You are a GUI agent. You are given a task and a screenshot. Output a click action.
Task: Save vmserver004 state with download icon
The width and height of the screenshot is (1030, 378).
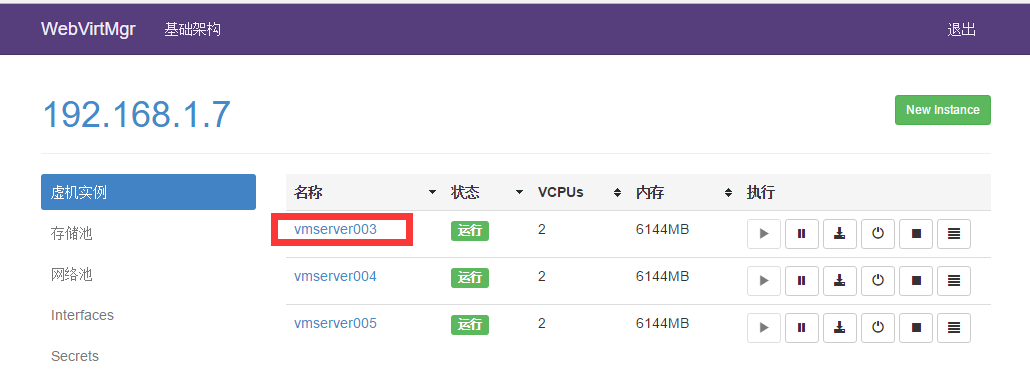point(840,281)
